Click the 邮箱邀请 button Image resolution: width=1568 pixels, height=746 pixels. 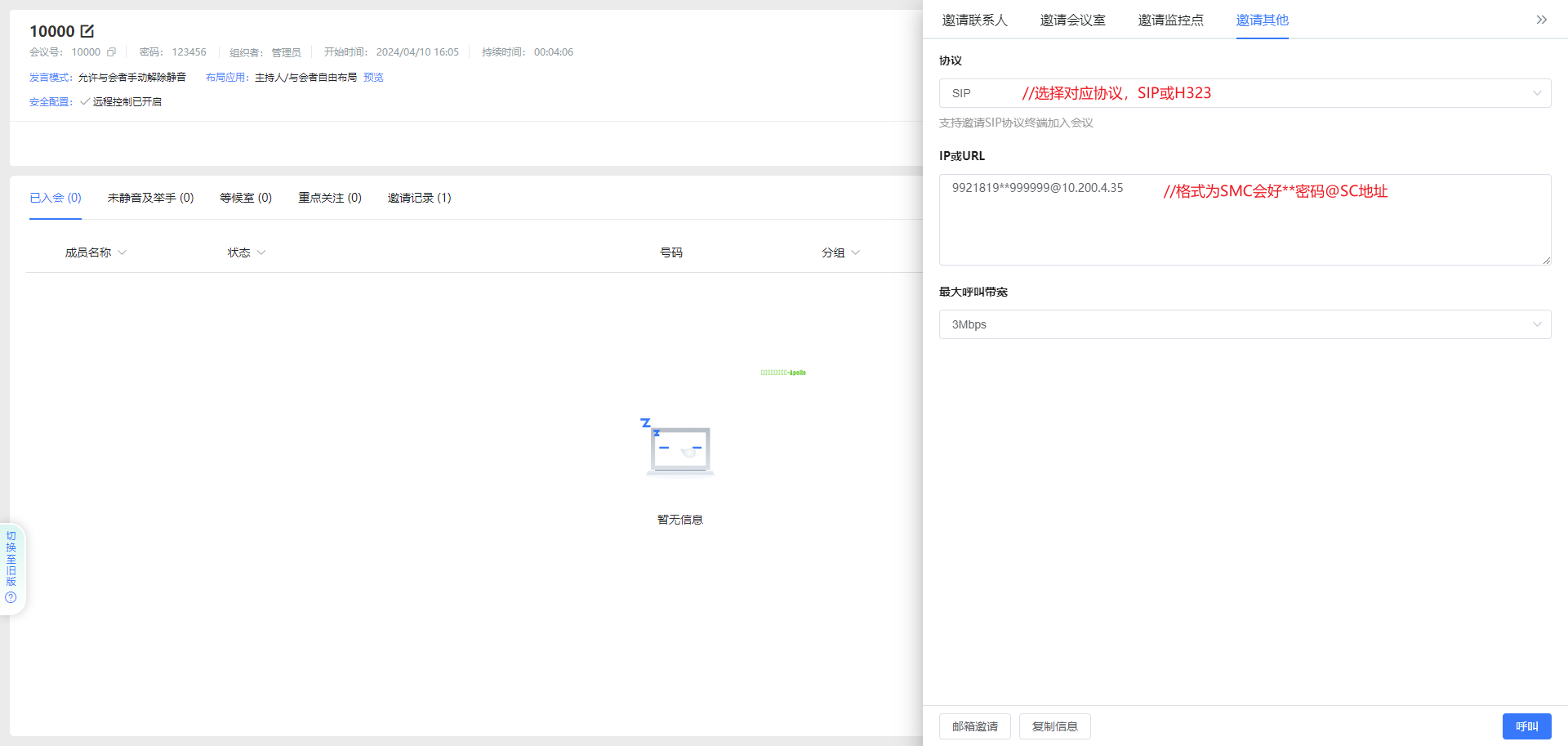tap(974, 726)
